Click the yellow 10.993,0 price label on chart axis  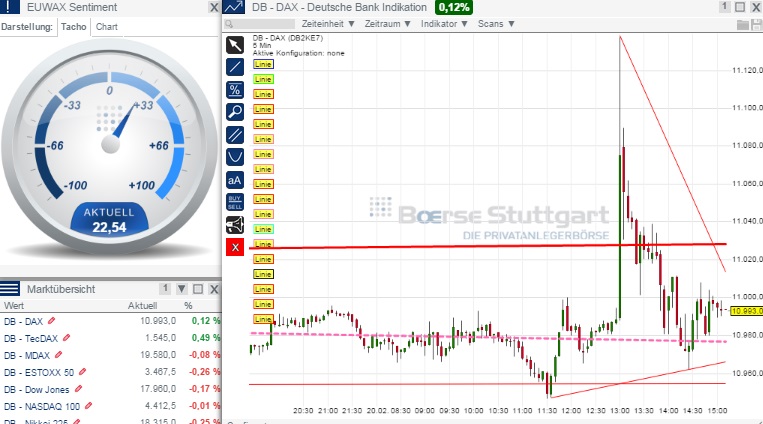[746, 311]
